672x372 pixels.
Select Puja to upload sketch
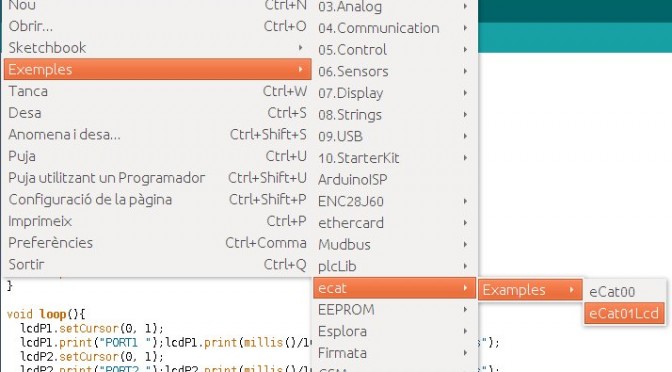[157, 156]
